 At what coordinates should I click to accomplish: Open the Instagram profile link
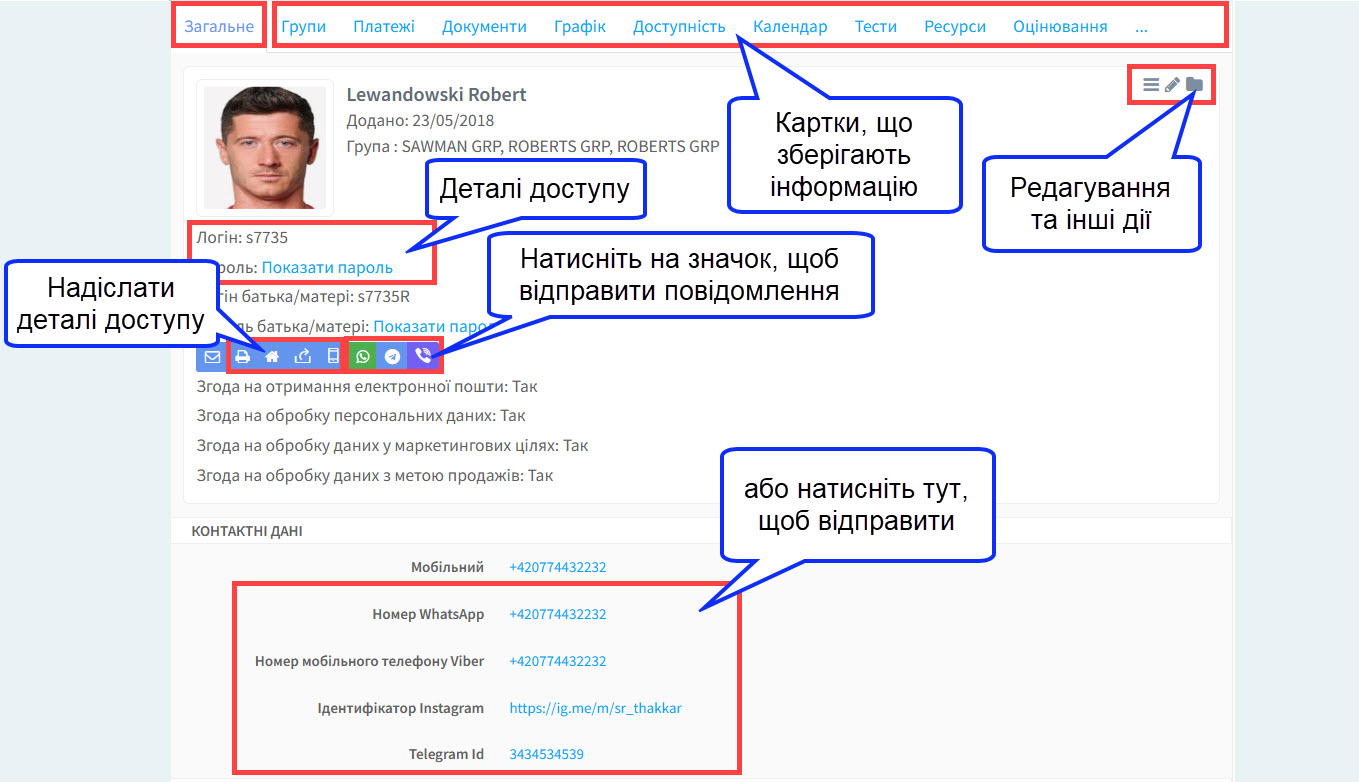tap(594, 708)
